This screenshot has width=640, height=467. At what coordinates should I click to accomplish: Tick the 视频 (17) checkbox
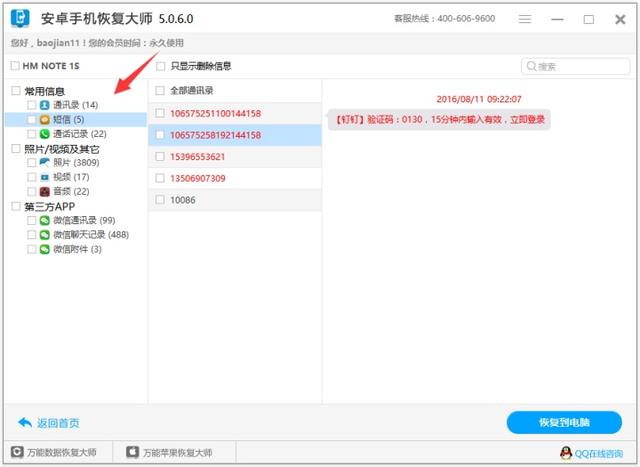[31, 177]
